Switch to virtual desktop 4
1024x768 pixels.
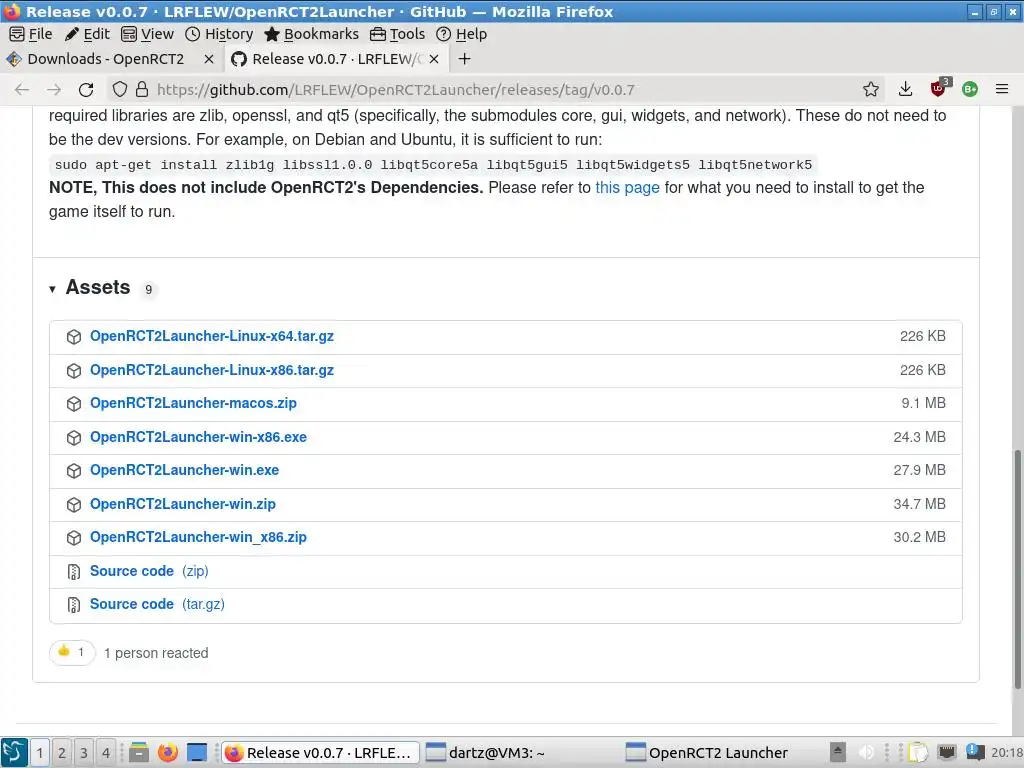pos(106,753)
